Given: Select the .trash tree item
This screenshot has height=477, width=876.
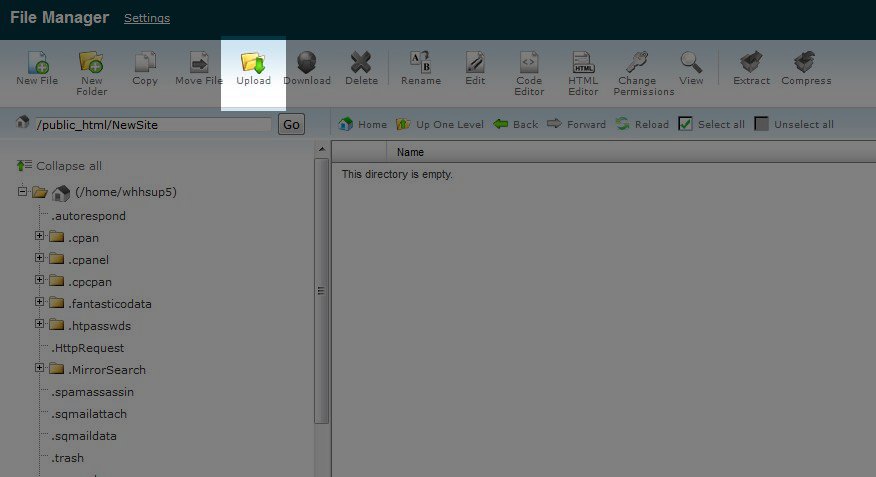Looking at the screenshot, I should tap(68, 458).
